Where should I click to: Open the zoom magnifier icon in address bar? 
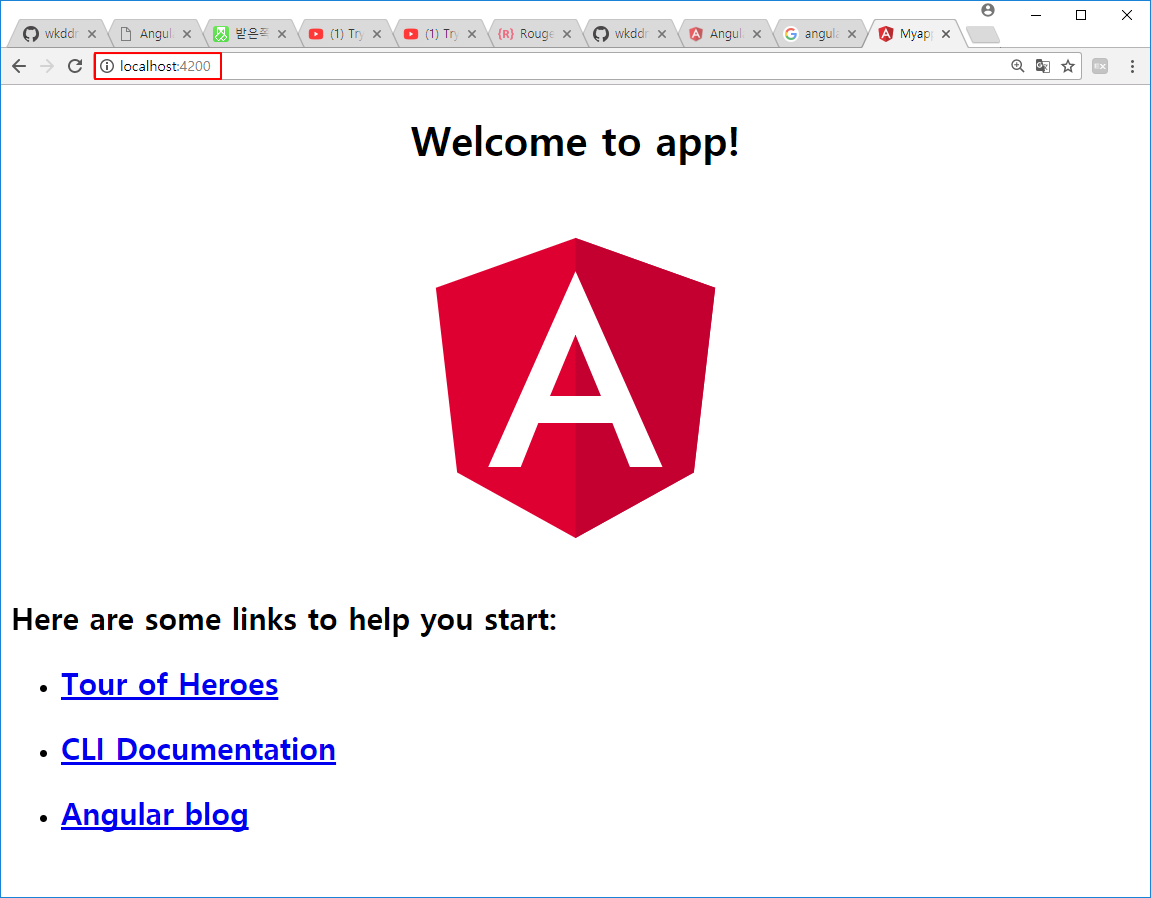[1017, 66]
